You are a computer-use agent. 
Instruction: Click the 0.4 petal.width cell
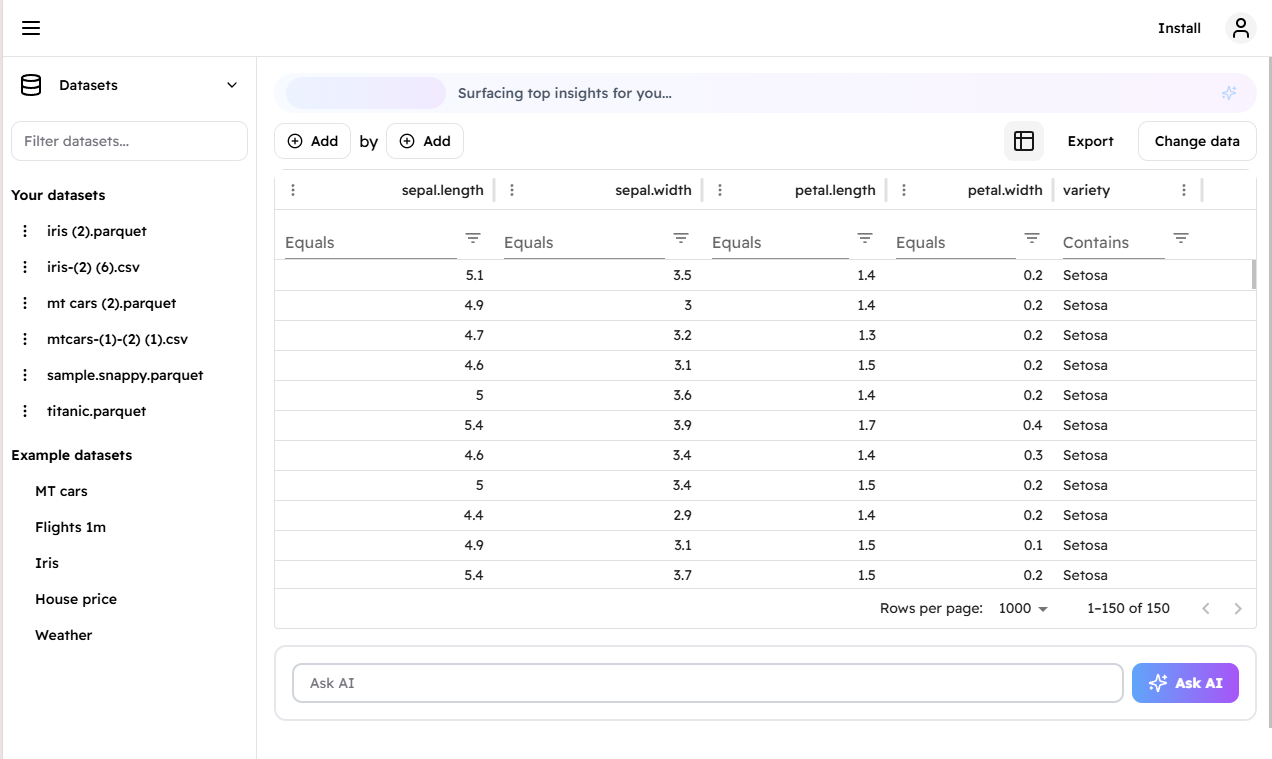tap(970, 425)
